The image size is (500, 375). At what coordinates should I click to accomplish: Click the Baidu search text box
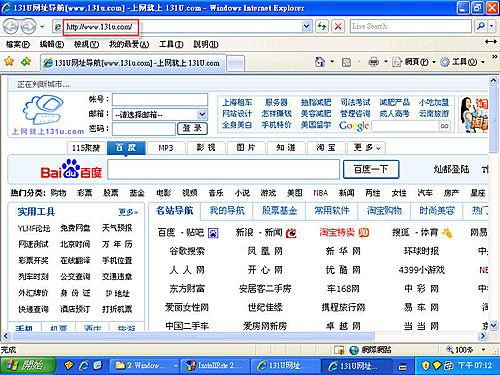[224, 169]
